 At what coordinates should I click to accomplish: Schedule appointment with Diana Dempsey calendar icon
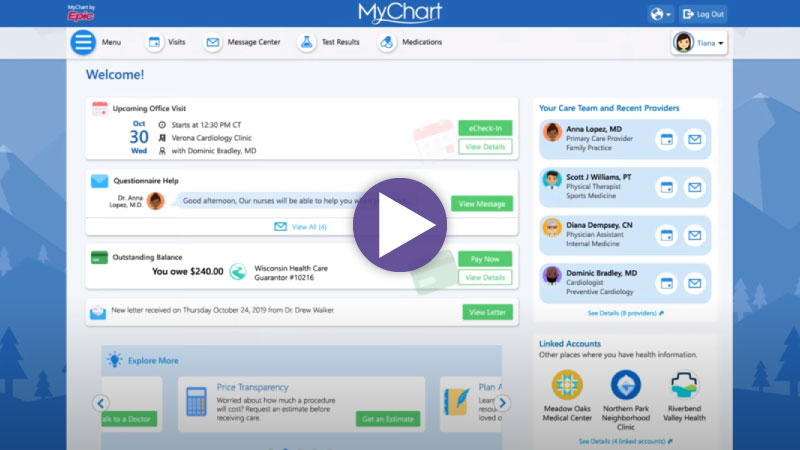[x=667, y=235]
